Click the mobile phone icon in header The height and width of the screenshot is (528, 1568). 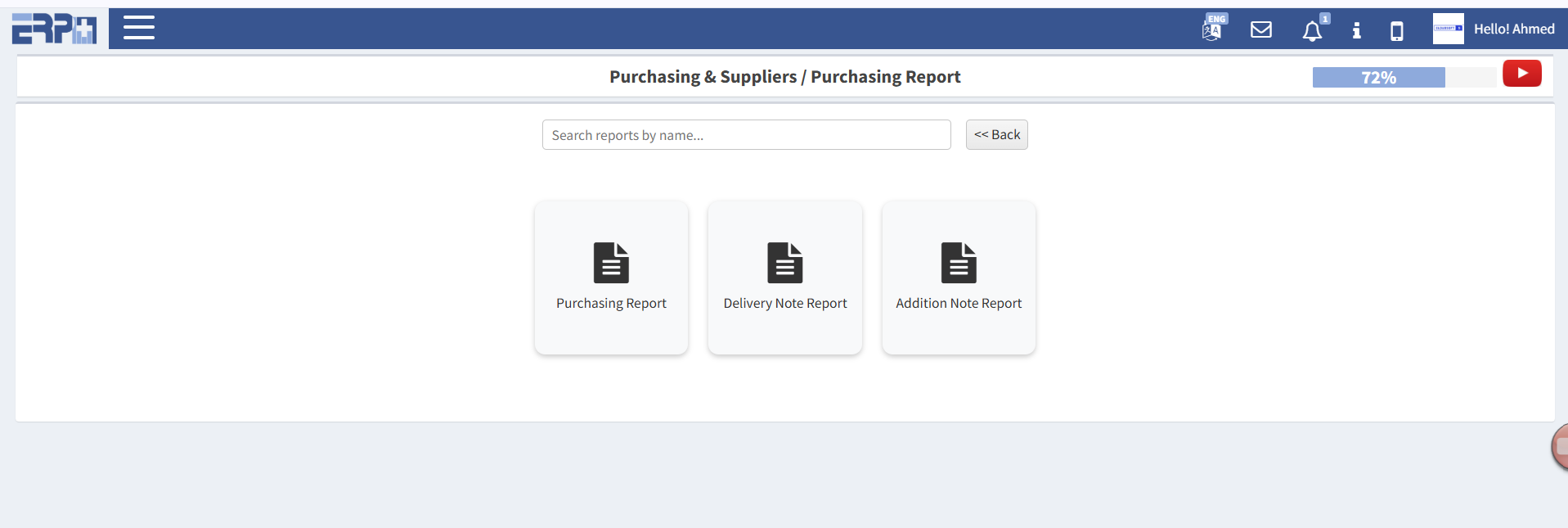click(1397, 31)
